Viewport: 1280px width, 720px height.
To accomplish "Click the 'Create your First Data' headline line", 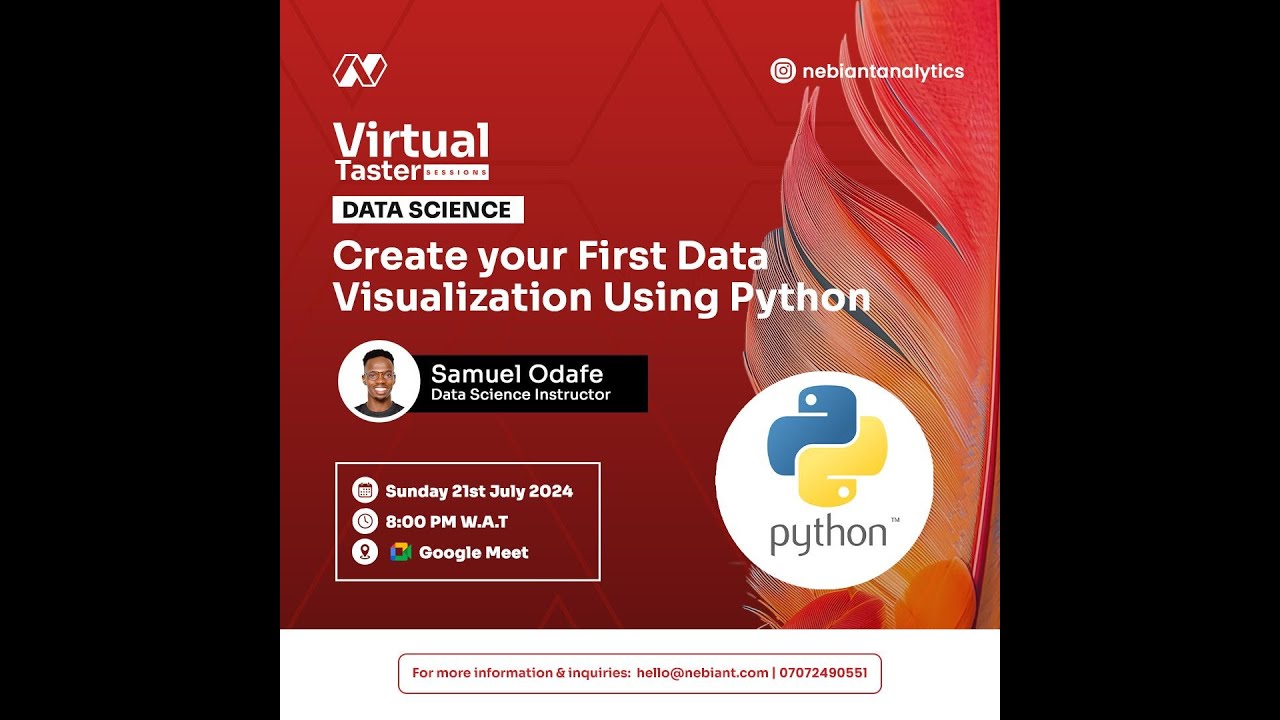I will (x=550, y=257).
